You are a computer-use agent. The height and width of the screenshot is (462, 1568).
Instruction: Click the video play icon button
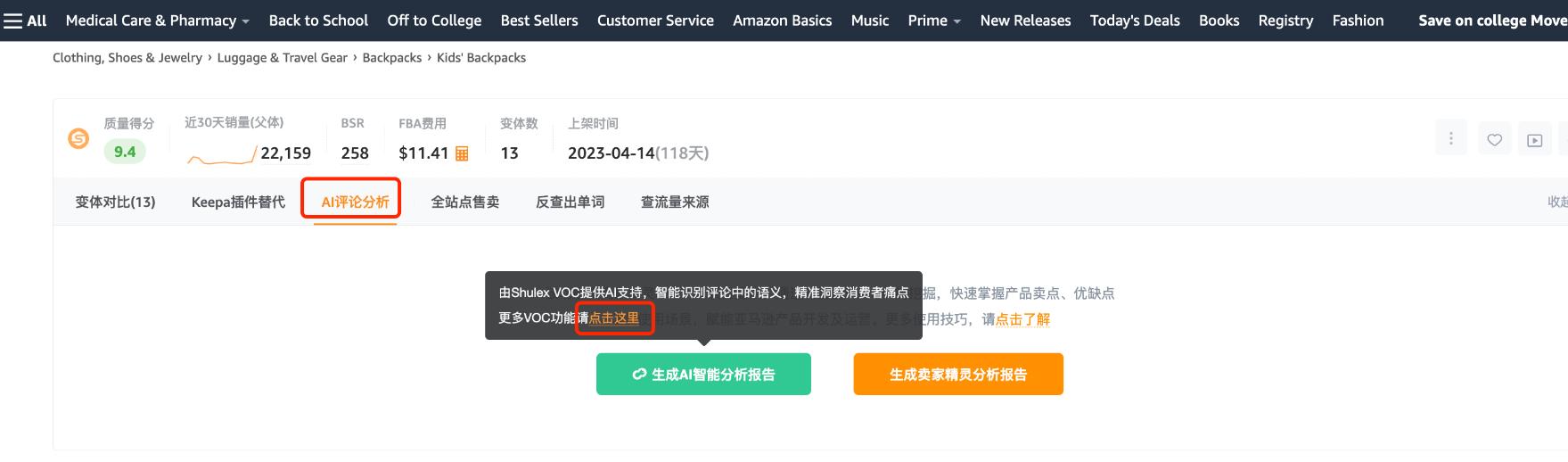click(x=1535, y=140)
